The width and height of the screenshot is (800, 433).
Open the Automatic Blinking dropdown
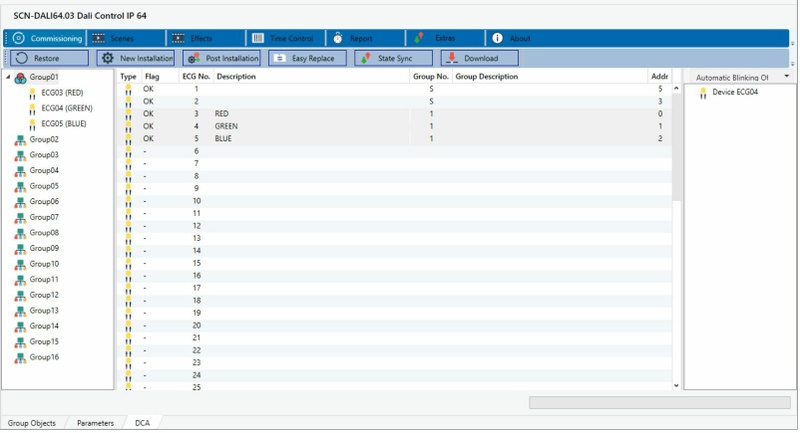point(787,77)
